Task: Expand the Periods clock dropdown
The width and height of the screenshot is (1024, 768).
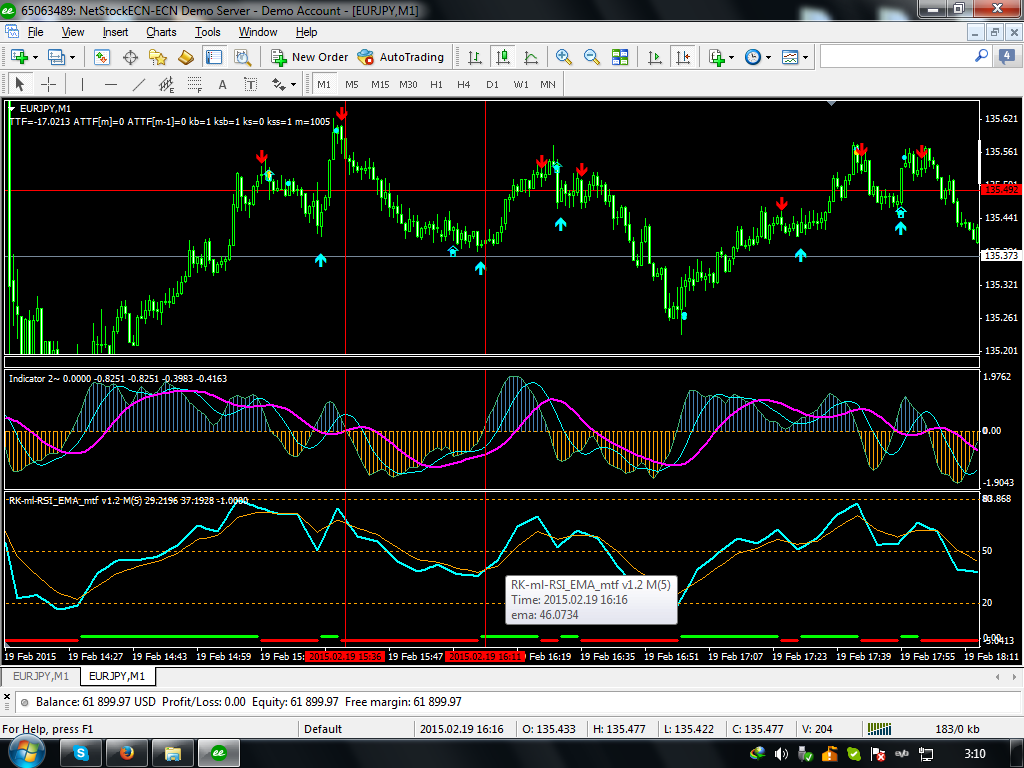Action: point(757,57)
